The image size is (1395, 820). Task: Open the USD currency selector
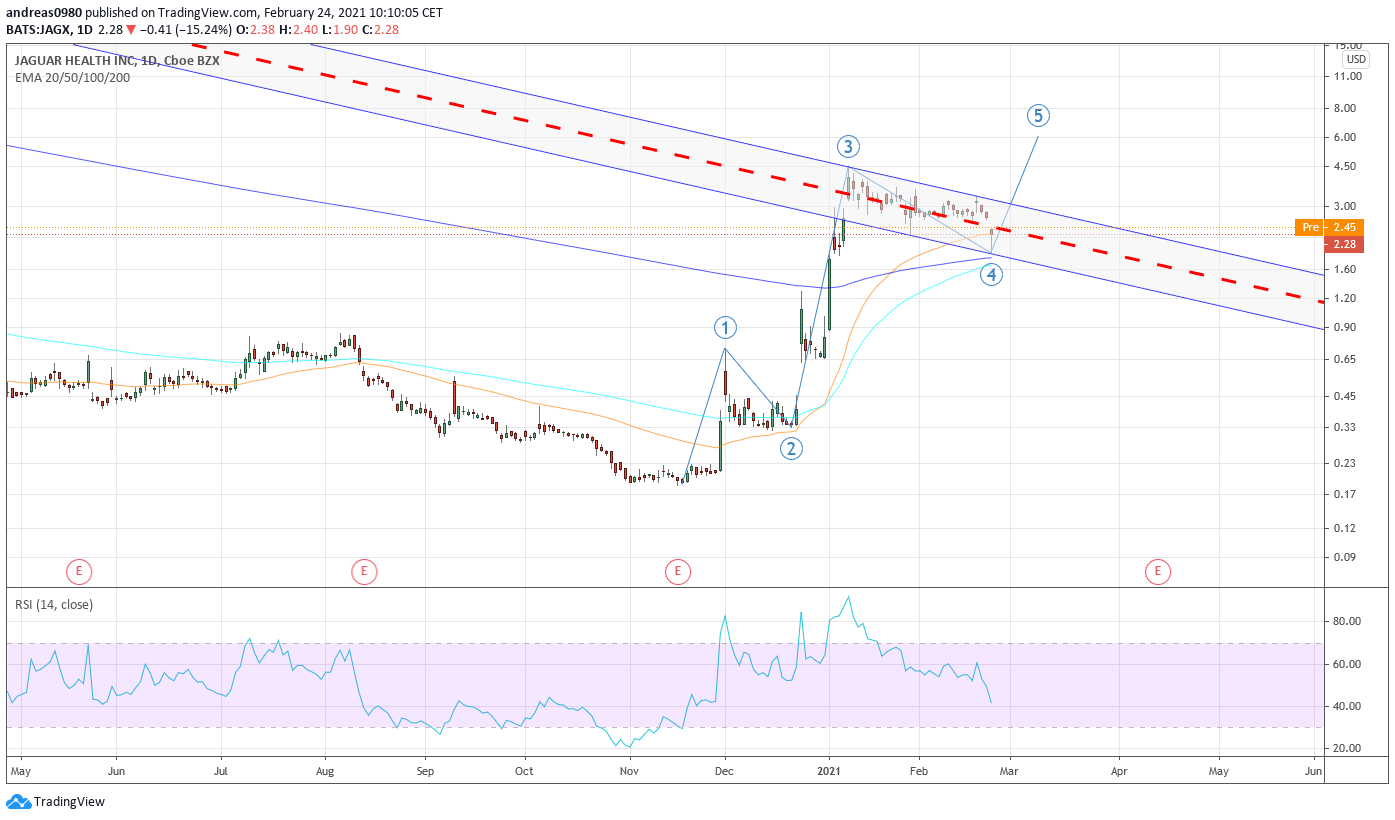coord(1356,59)
